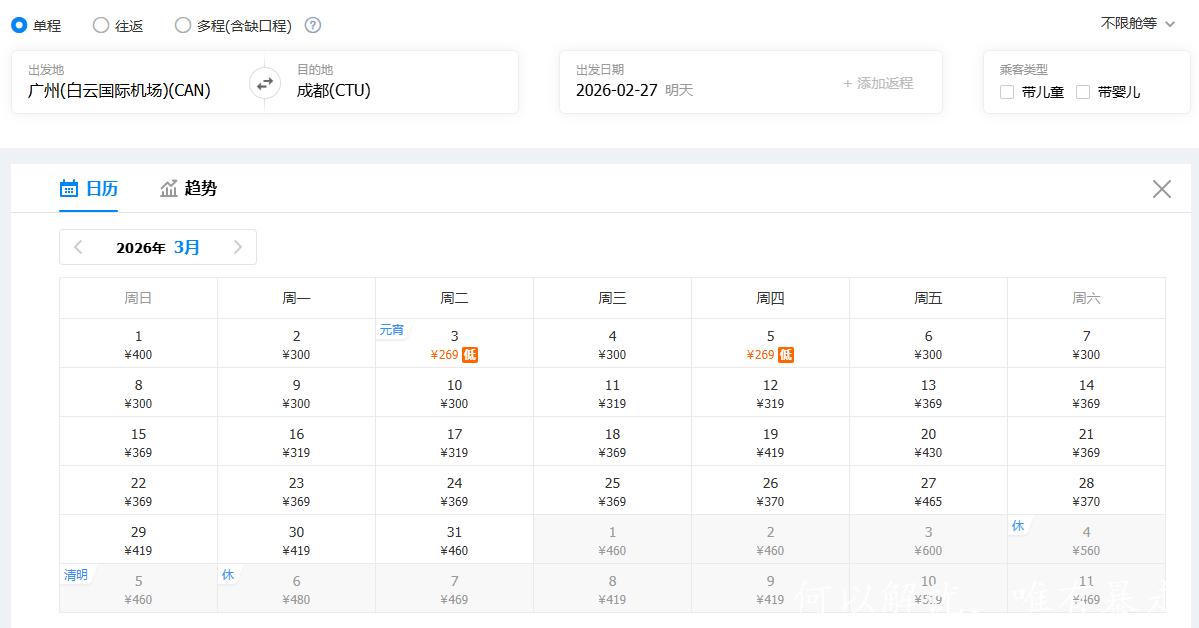Image resolution: width=1199 pixels, height=628 pixels.
Task: Select the 单程 one-way radio button
Action: 19,25
